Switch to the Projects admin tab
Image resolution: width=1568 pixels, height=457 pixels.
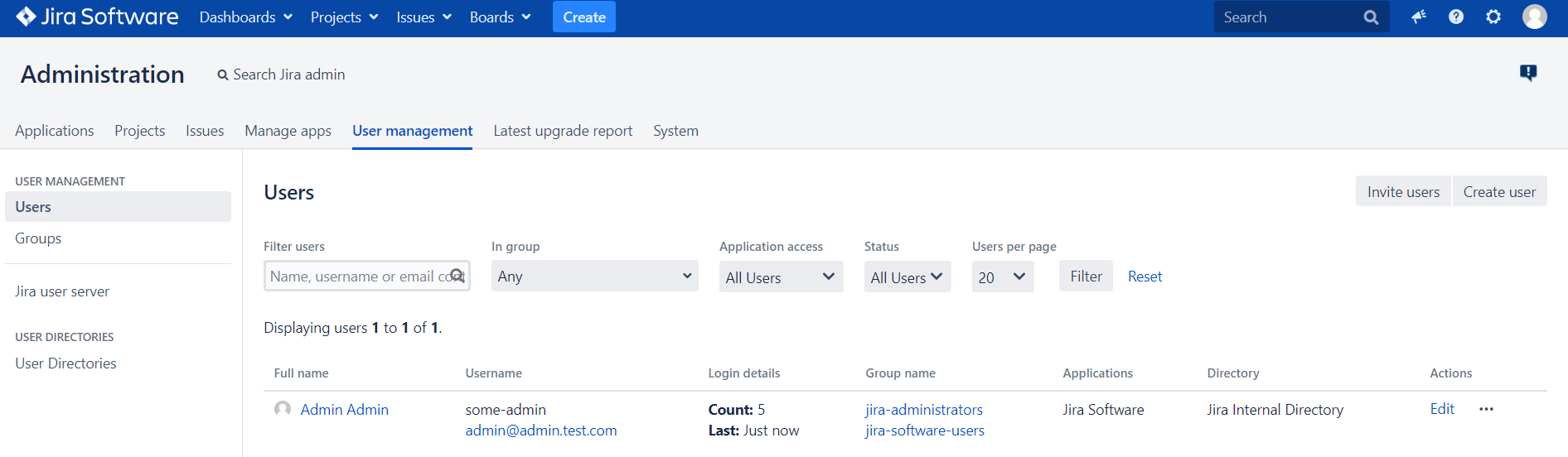tap(140, 131)
